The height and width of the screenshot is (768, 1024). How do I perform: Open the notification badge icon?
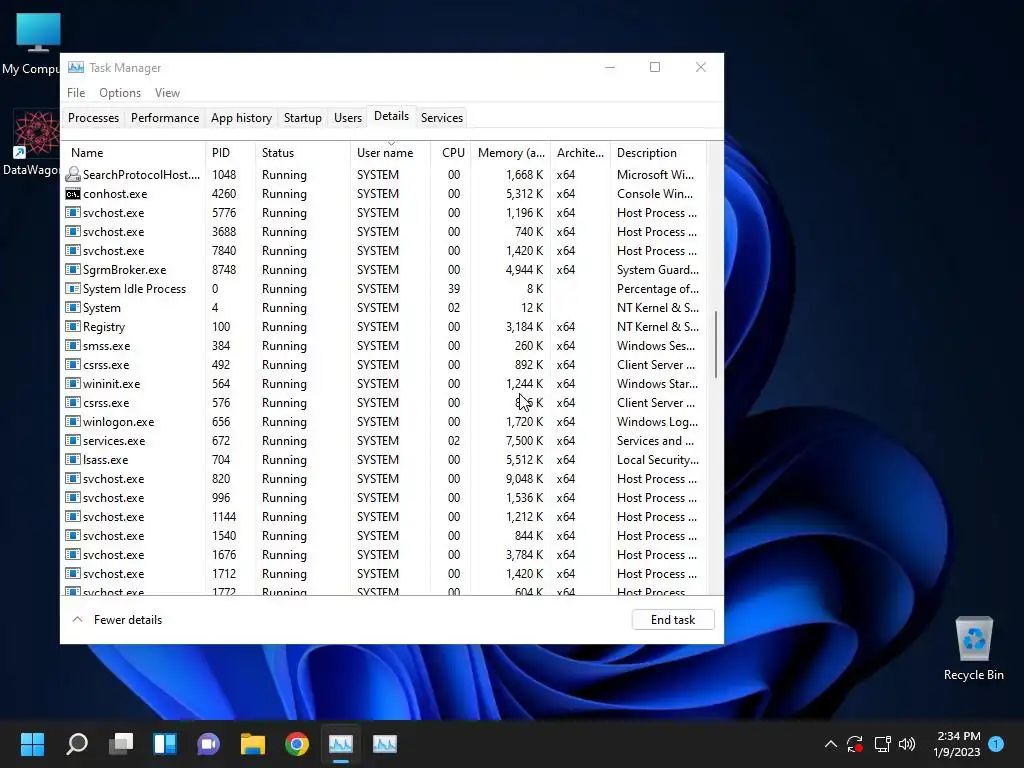coord(996,744)
